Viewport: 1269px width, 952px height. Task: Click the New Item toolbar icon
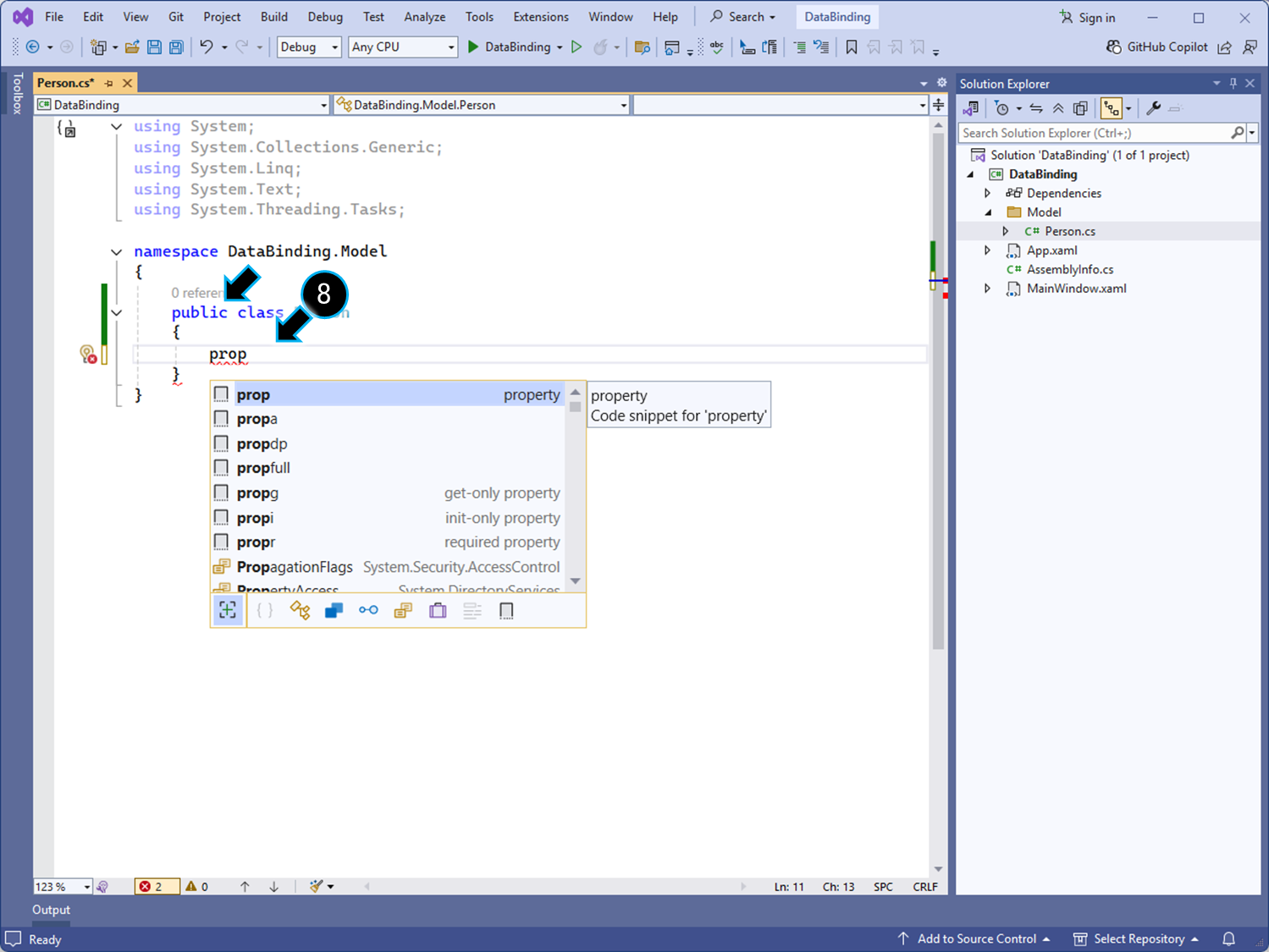98,47
